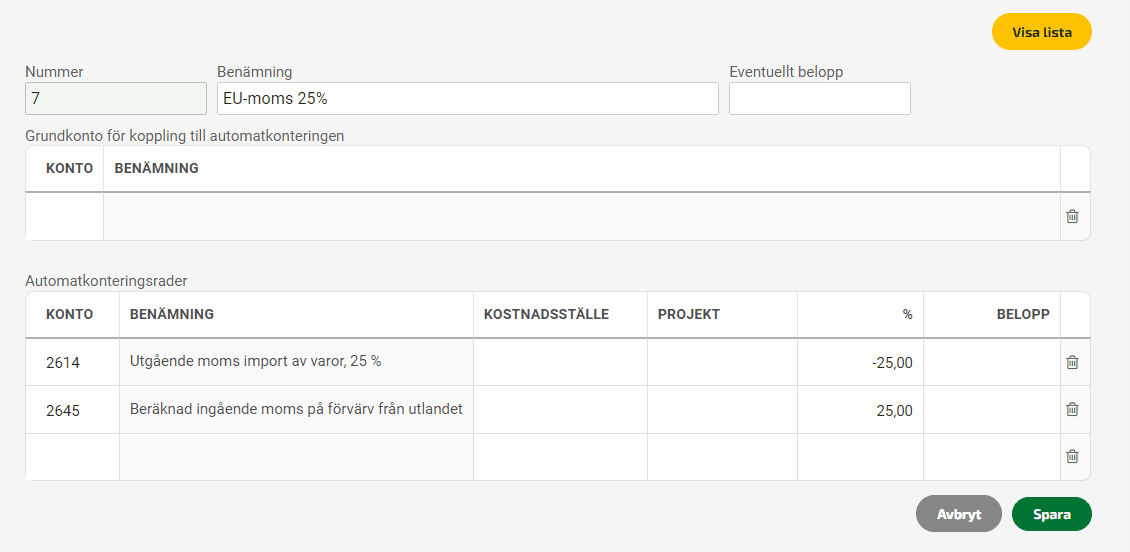The image size is (1130, 552).
Task: Delete the Grundkonto row with trash icon
Action: click(x=1072, y=216)
